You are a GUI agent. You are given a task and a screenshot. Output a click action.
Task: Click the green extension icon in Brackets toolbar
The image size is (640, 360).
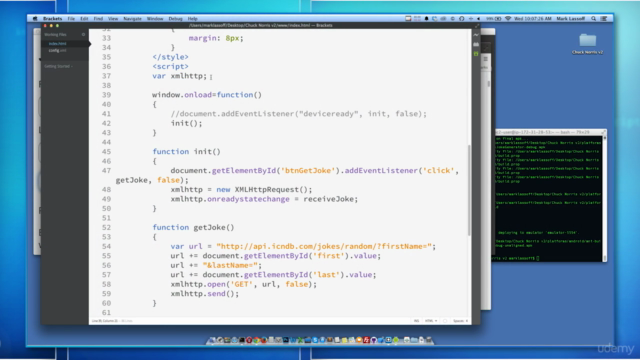tap(476, 54)
